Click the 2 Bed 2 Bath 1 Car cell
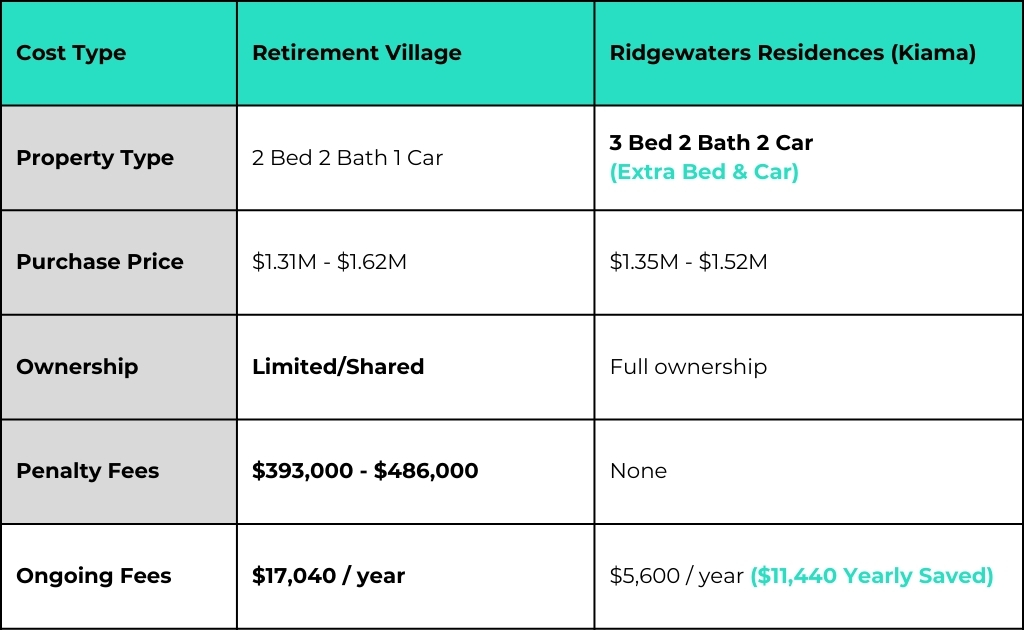Screen dimensions: 1024x630 coord(415,158)
